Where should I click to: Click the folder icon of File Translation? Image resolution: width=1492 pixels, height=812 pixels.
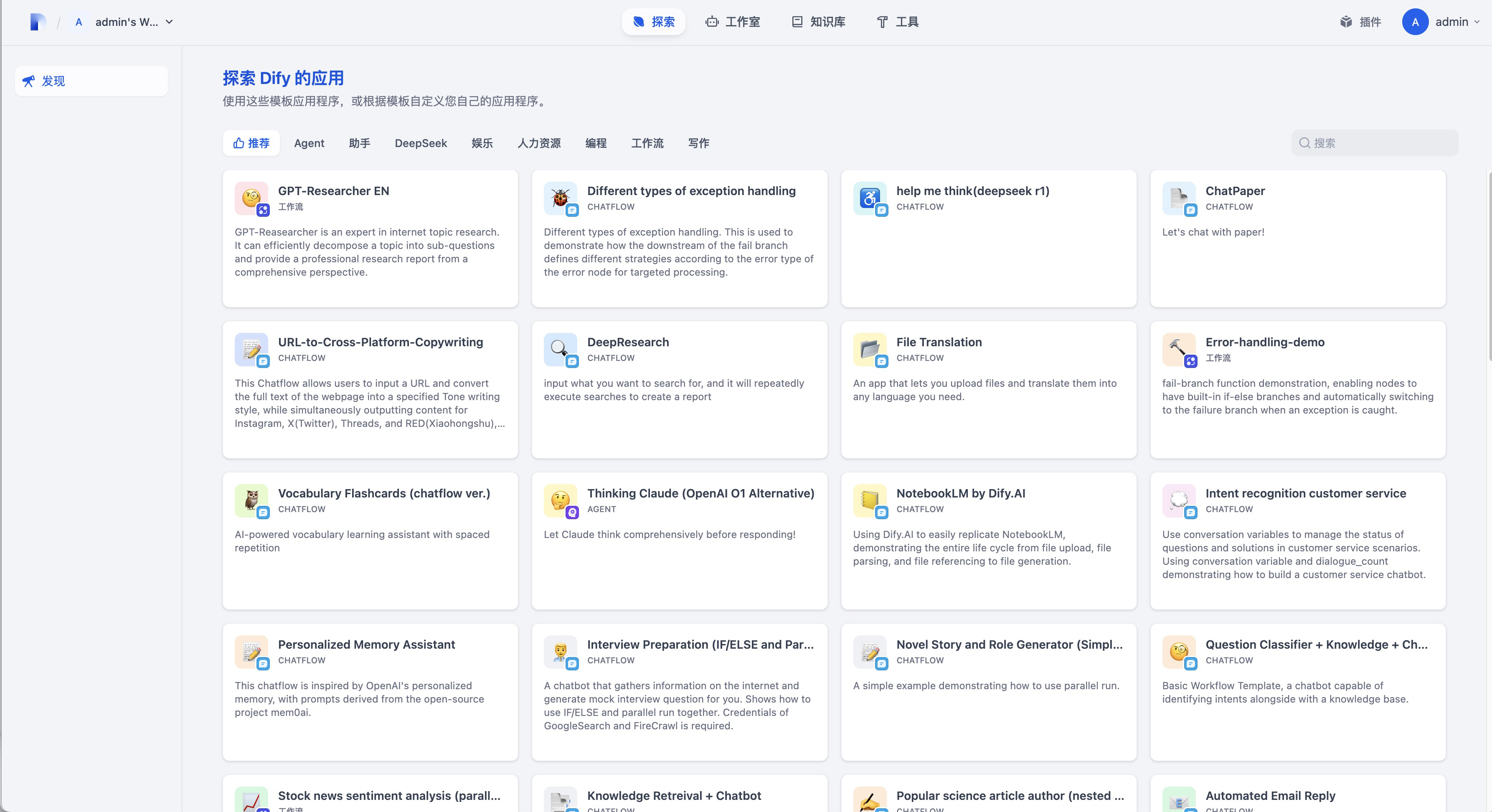click(x=869, y=349)
